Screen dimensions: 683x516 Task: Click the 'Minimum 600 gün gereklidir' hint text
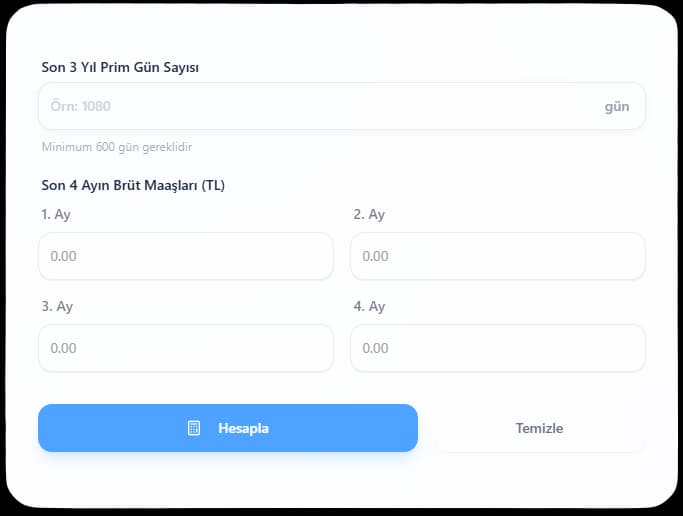tap(116, 147)
